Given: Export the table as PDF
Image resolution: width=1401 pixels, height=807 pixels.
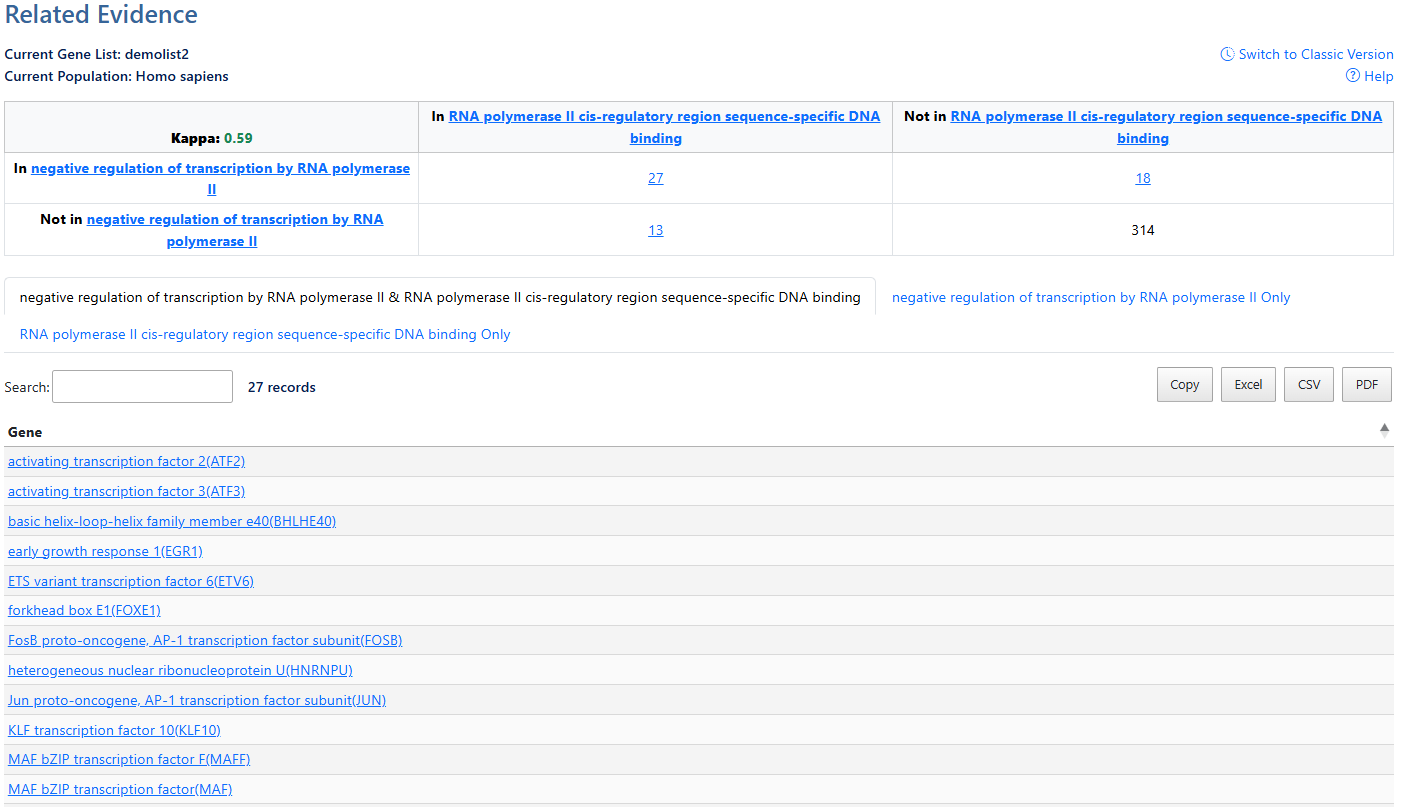Looking at the screenshot, I should coord(1366,384).
